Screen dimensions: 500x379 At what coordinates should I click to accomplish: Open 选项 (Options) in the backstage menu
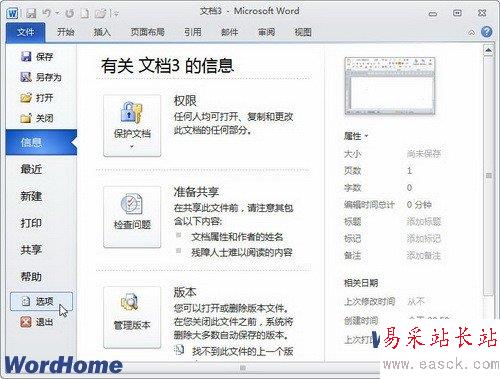tap(41, 301)
